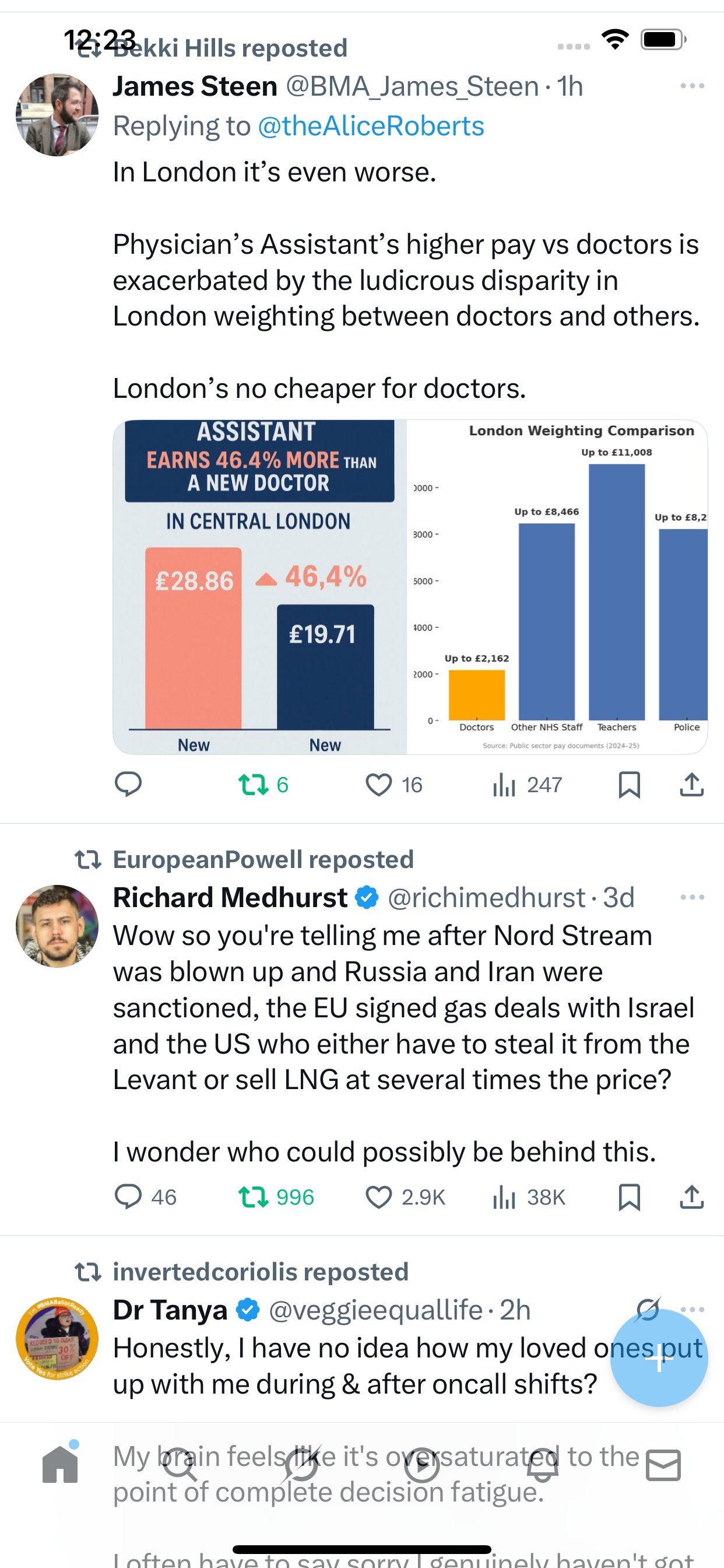Open the London Weighting Comparison chart

coord(557,586)
